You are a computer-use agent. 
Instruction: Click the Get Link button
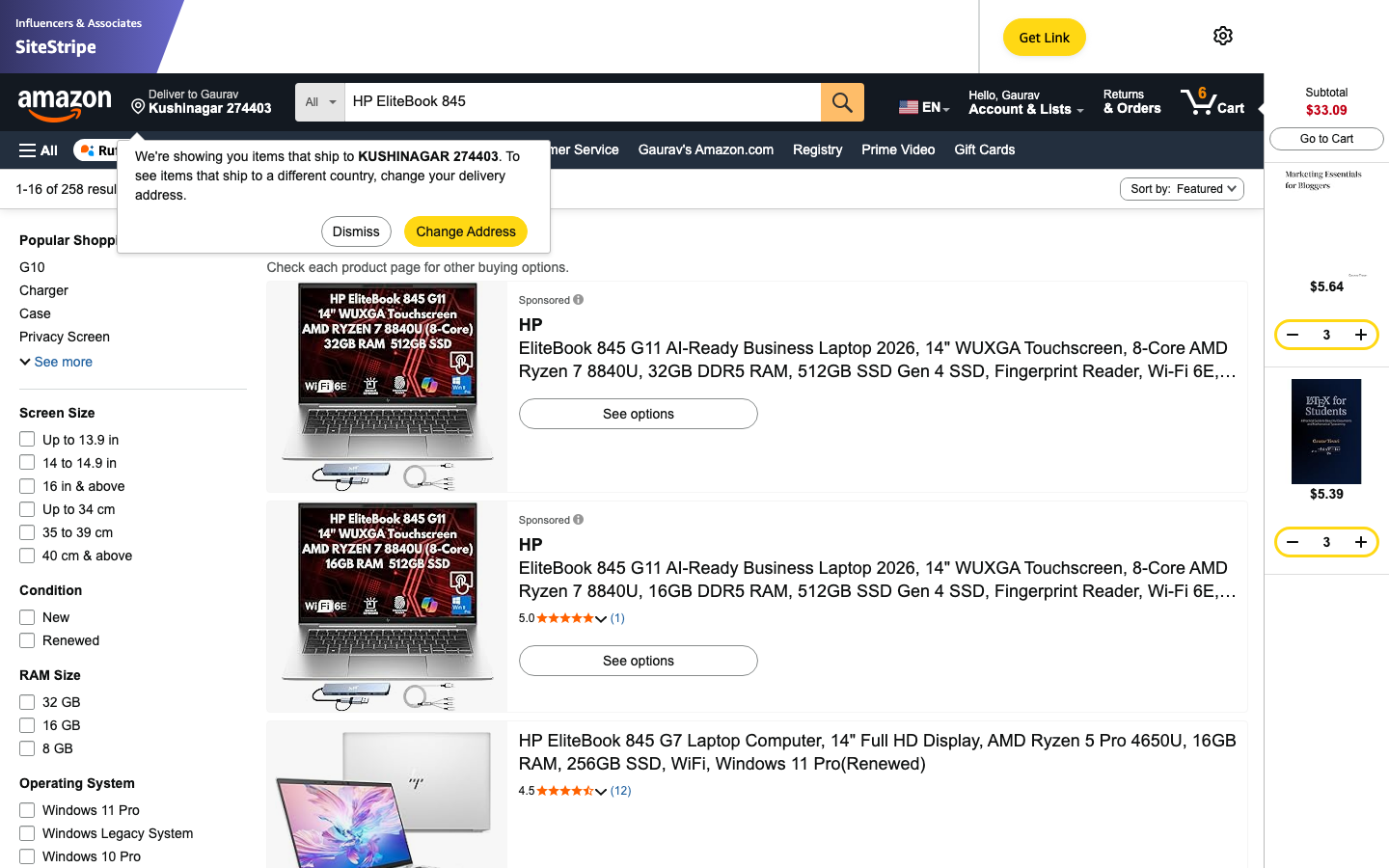pyautogui.click(x=1045, y=38)
